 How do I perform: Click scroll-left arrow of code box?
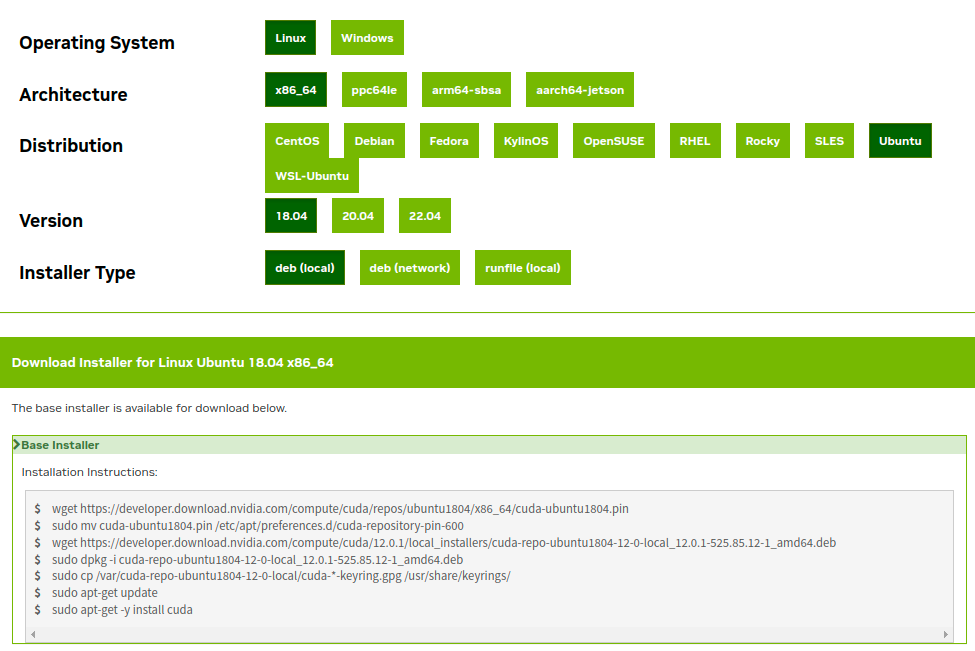33,635
